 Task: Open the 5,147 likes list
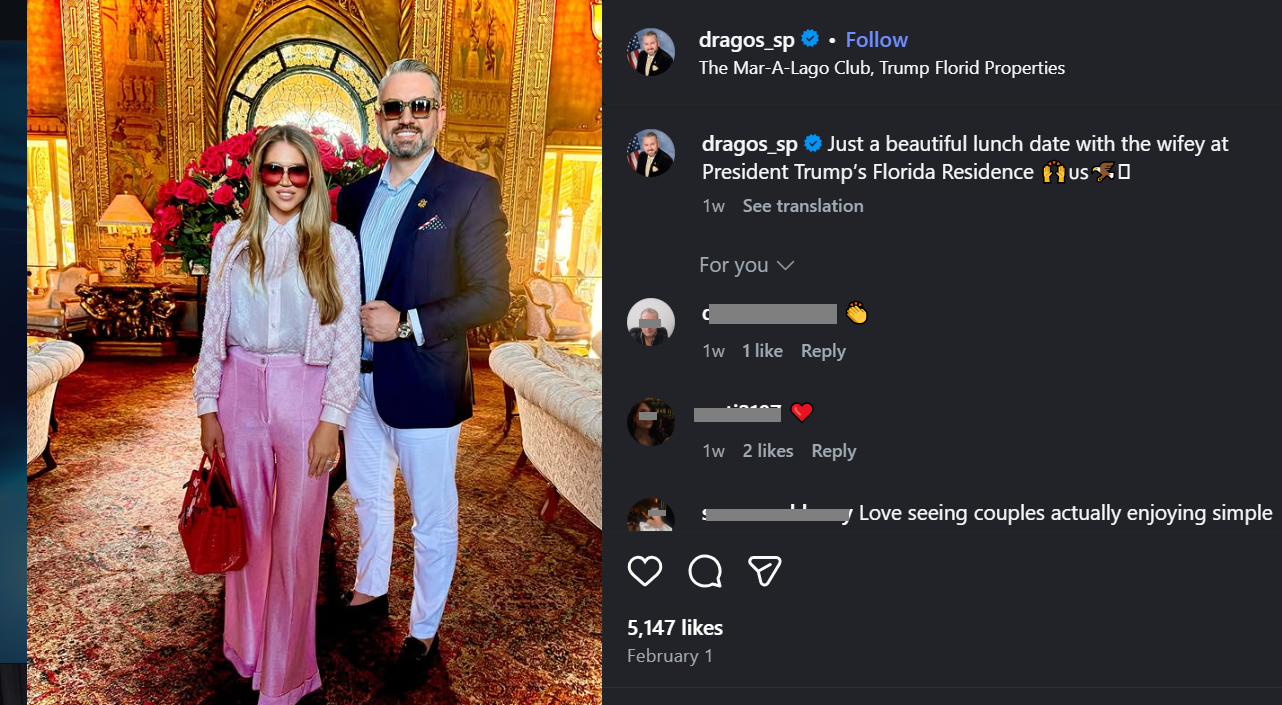[x=675, y=628]
